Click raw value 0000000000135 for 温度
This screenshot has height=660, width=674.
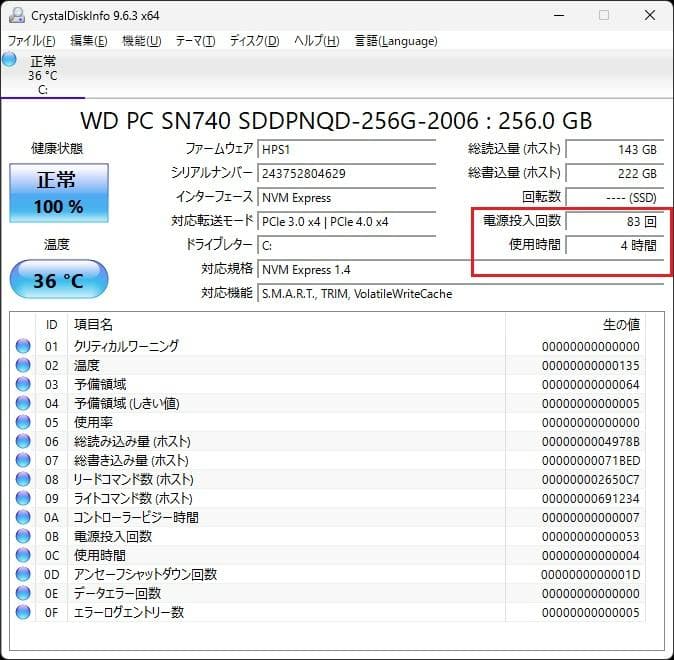[x=591, y=365]
